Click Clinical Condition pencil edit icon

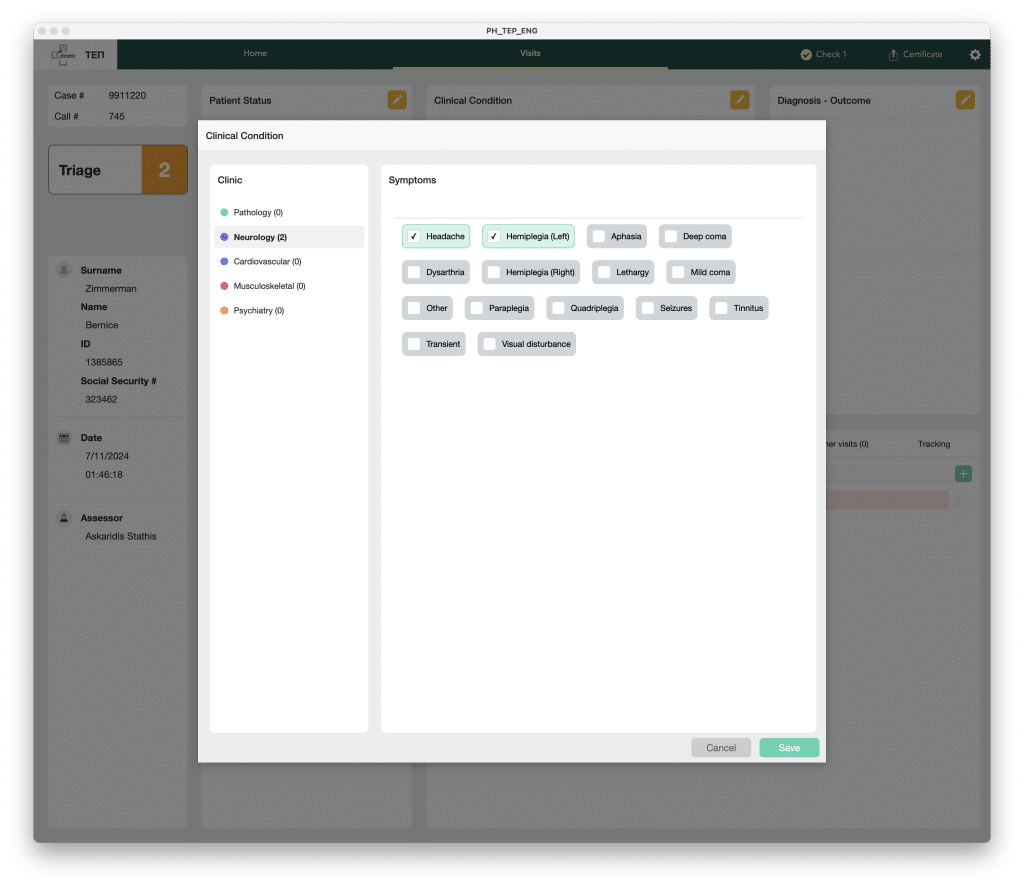(x=739, y=100)
